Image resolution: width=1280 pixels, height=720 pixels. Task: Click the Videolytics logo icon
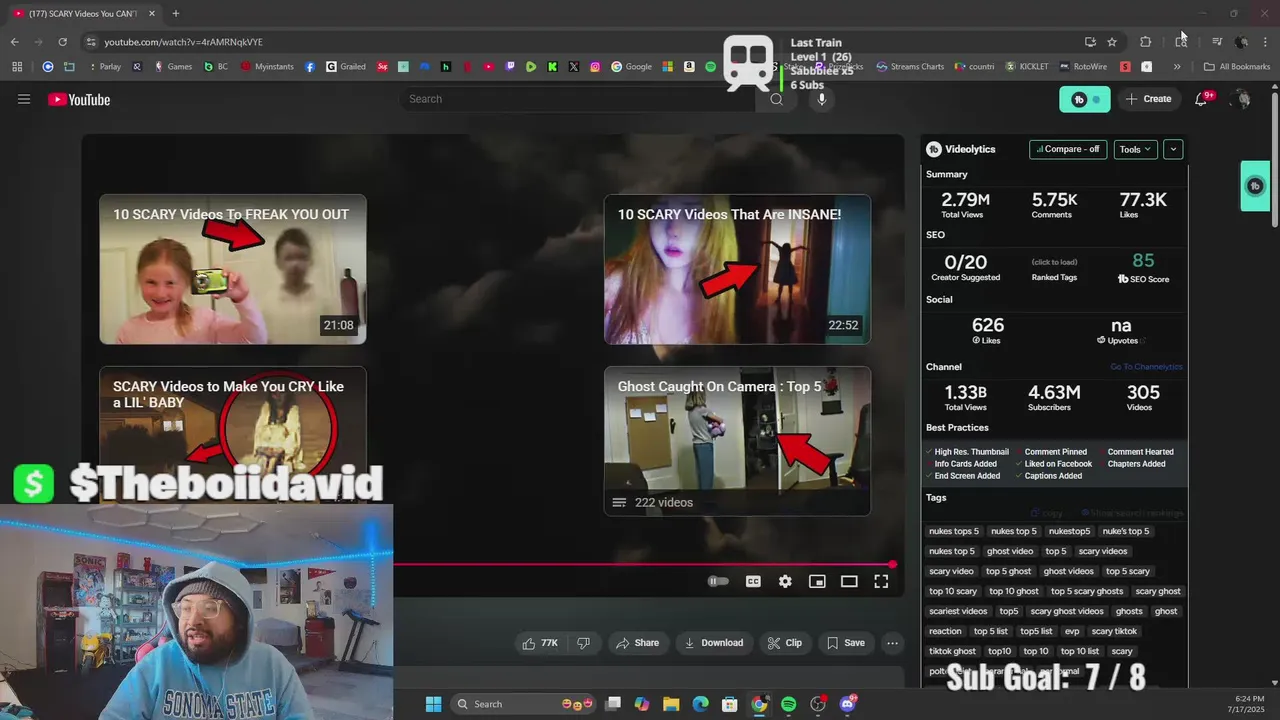tap(934, 149)
